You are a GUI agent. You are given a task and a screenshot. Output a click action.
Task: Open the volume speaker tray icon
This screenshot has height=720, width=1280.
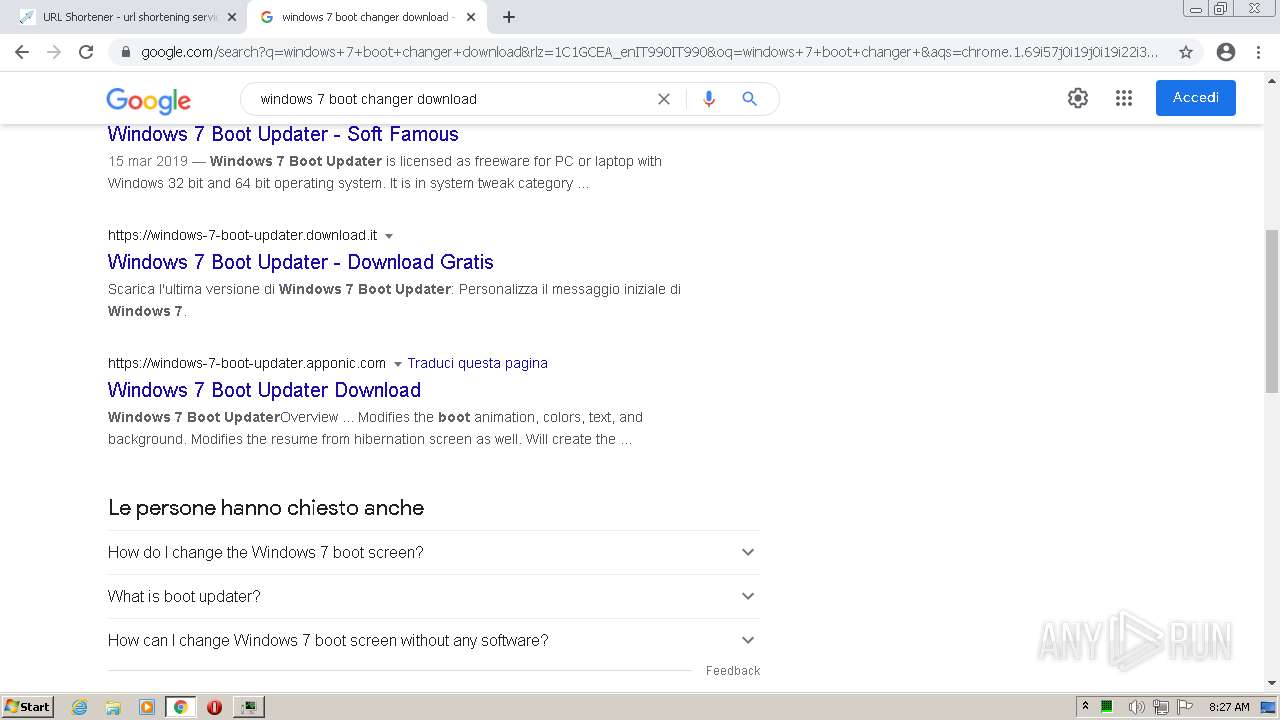[1136, 707]
